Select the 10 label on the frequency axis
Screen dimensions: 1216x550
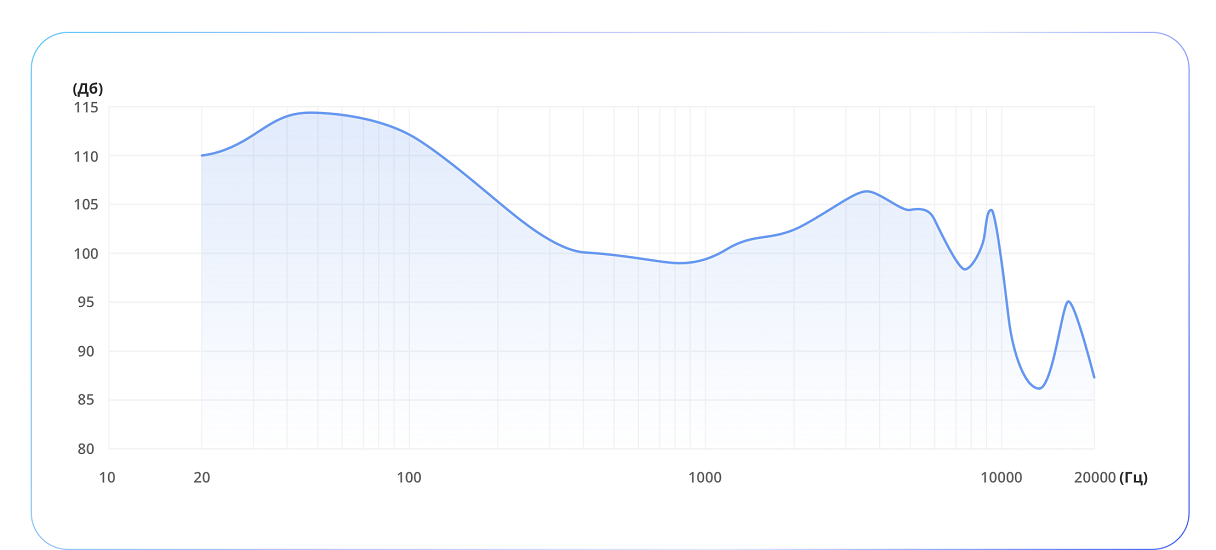[107, 477]
